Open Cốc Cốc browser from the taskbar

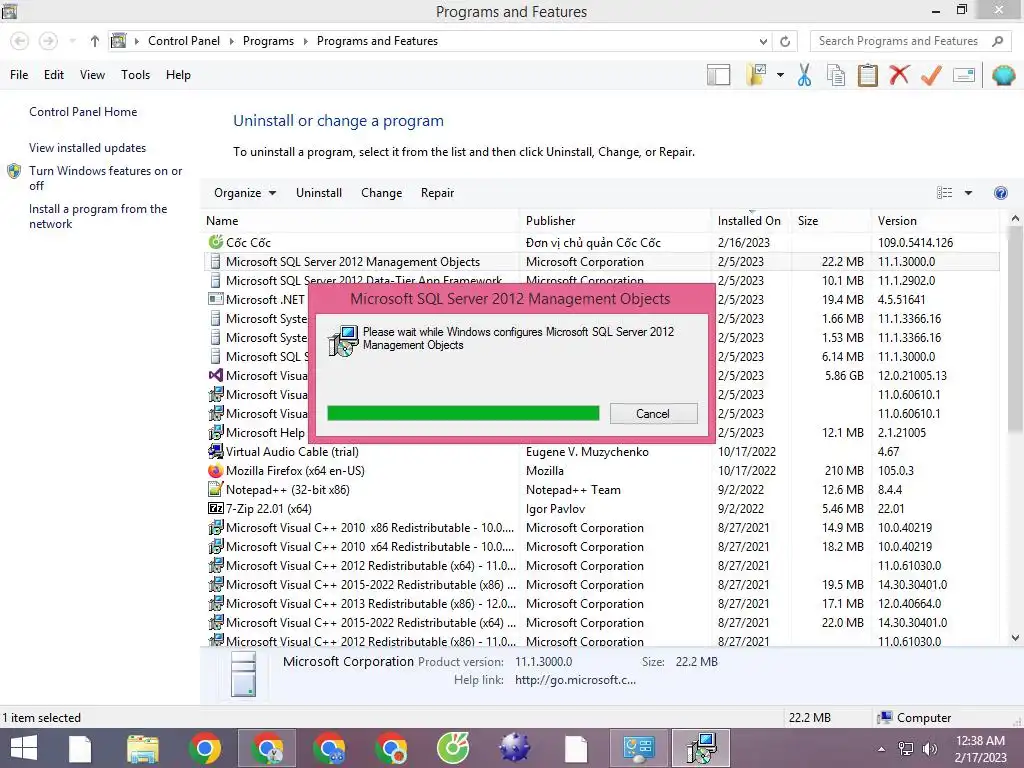tap(453, 748)
